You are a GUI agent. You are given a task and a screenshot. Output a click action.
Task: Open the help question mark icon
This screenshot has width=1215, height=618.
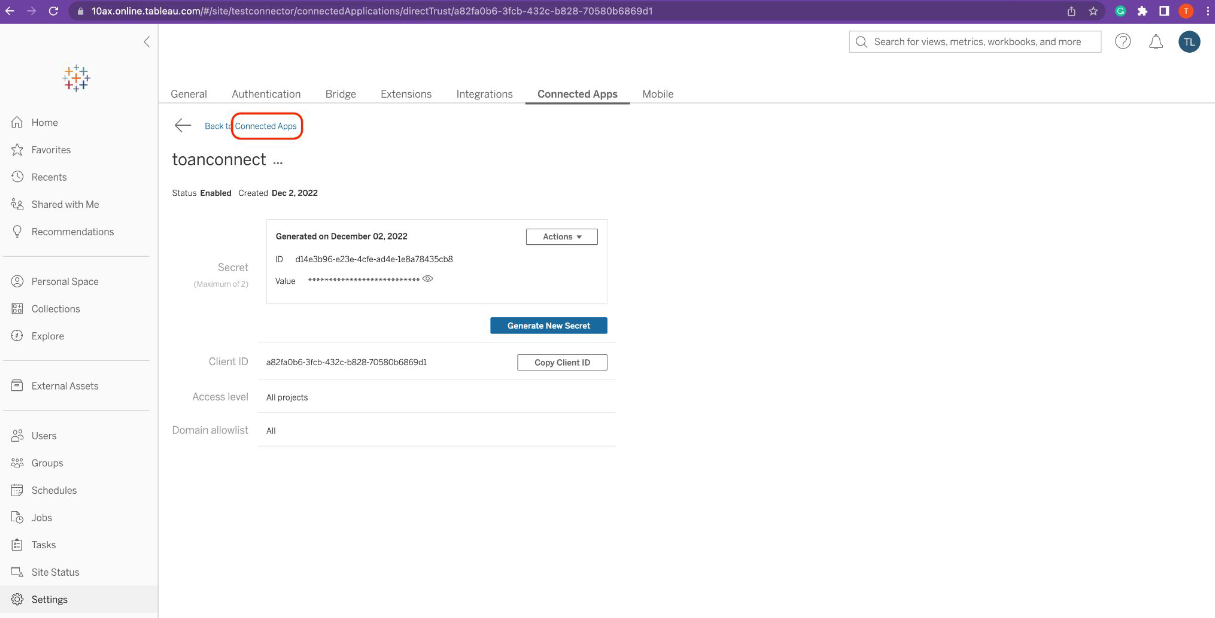pyautogui.click(x=1123, y=41)
